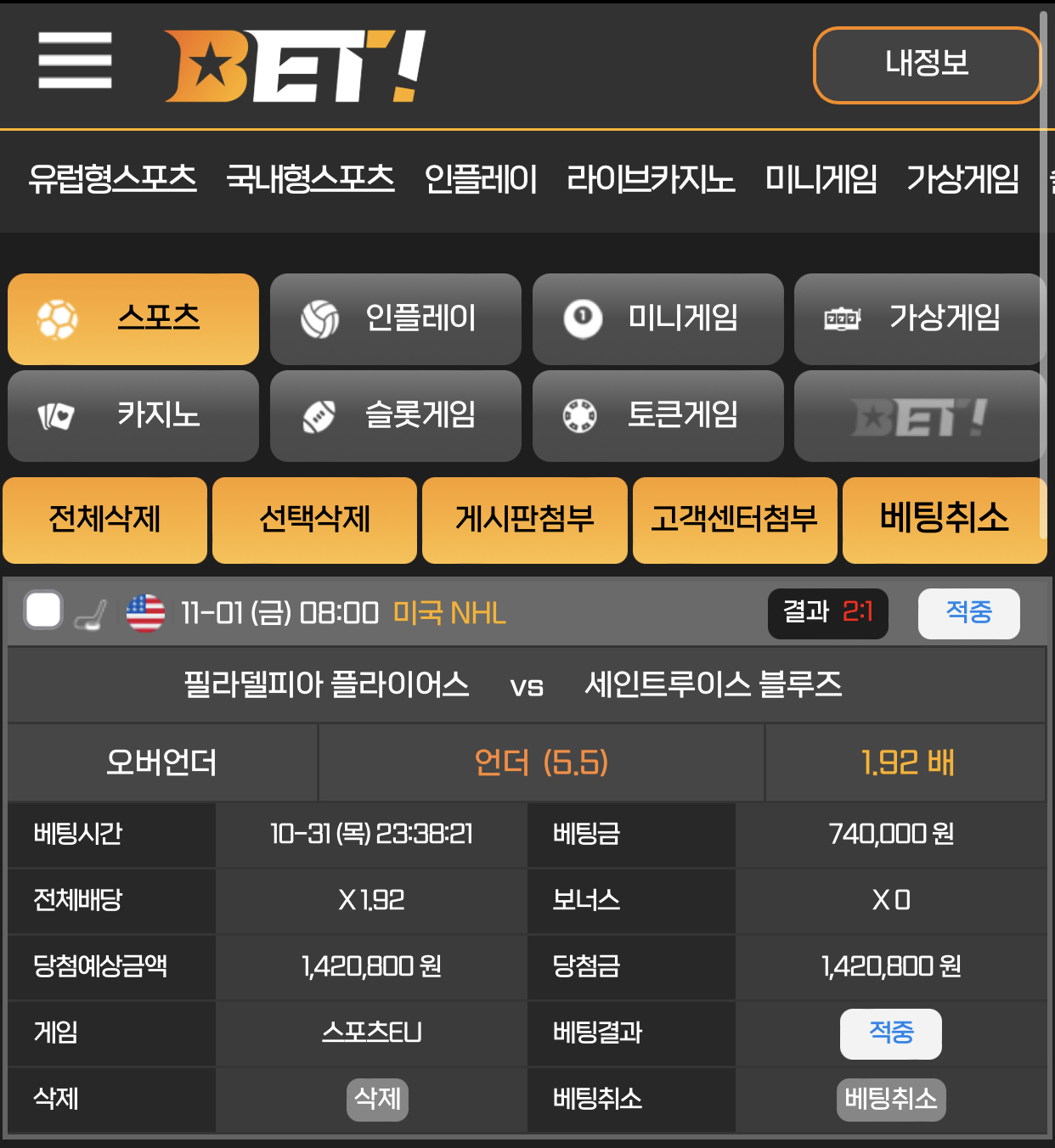
Task: Open the 내정보 account button
Action: pos(927,65)
